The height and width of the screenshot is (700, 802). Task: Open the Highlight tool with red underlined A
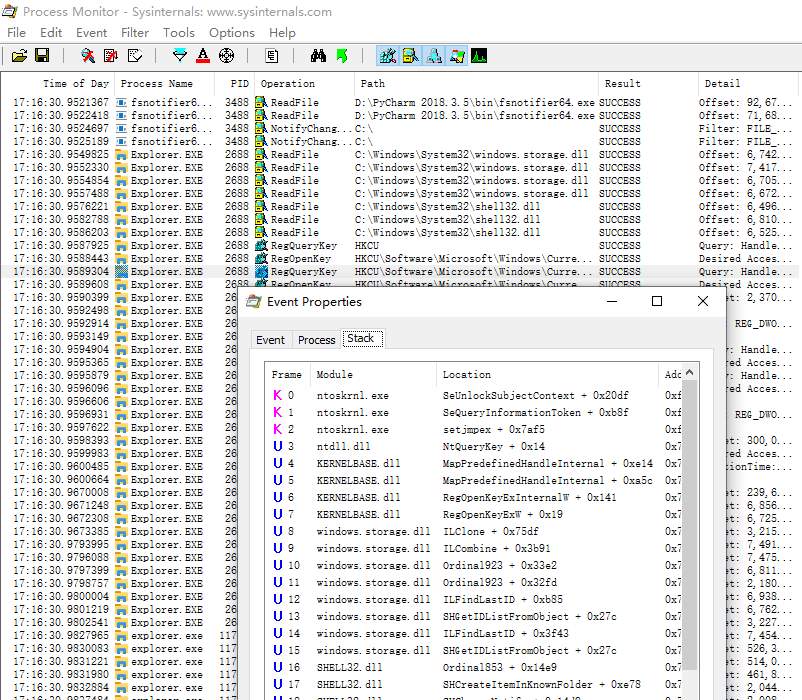click(x=203, y=56)
